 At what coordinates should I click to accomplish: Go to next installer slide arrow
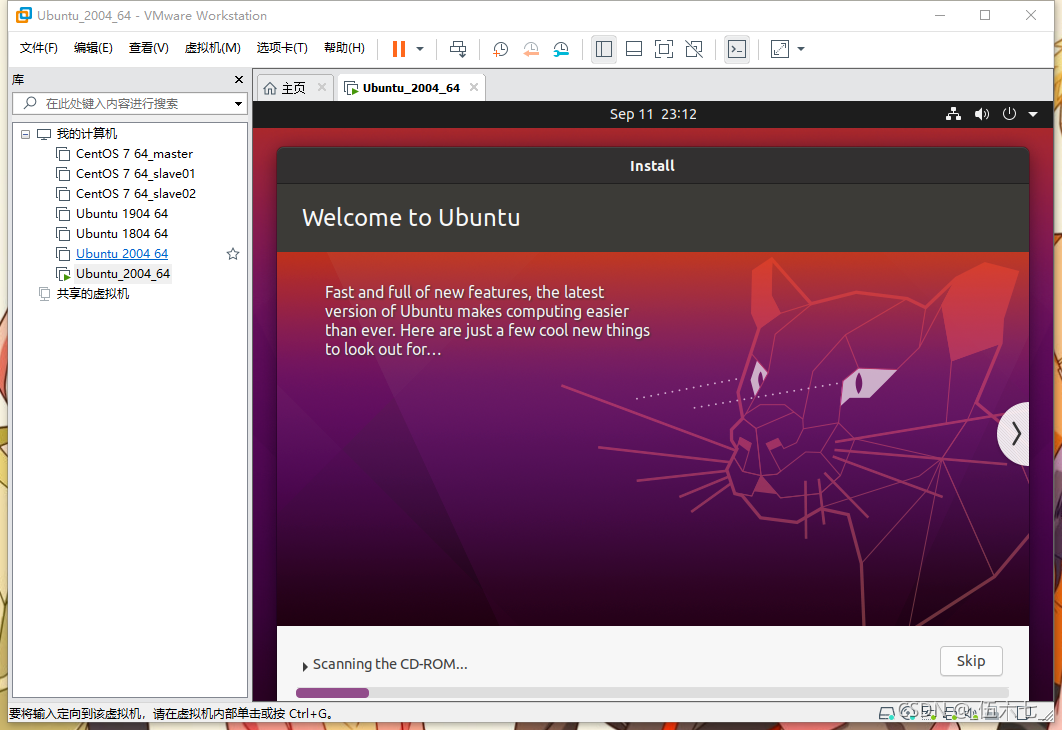(x=1015, y=433)
